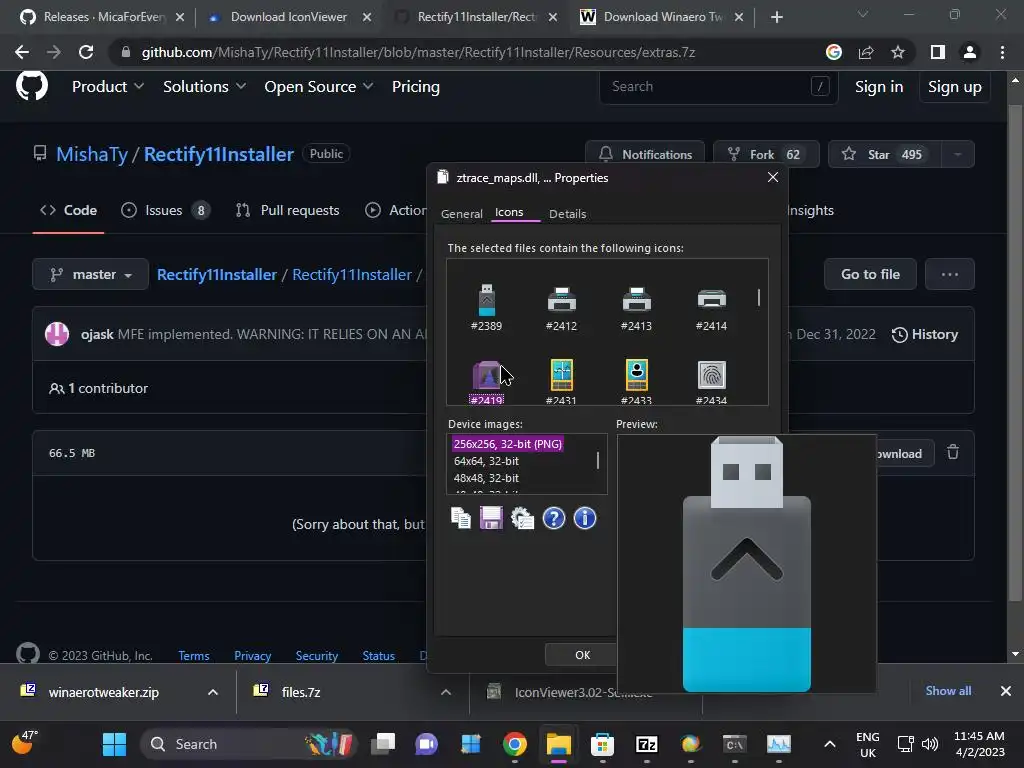Screen dimensions: 1024x768
Task: Expand the Open Source dropdown
Action: (x=319, y=86)
